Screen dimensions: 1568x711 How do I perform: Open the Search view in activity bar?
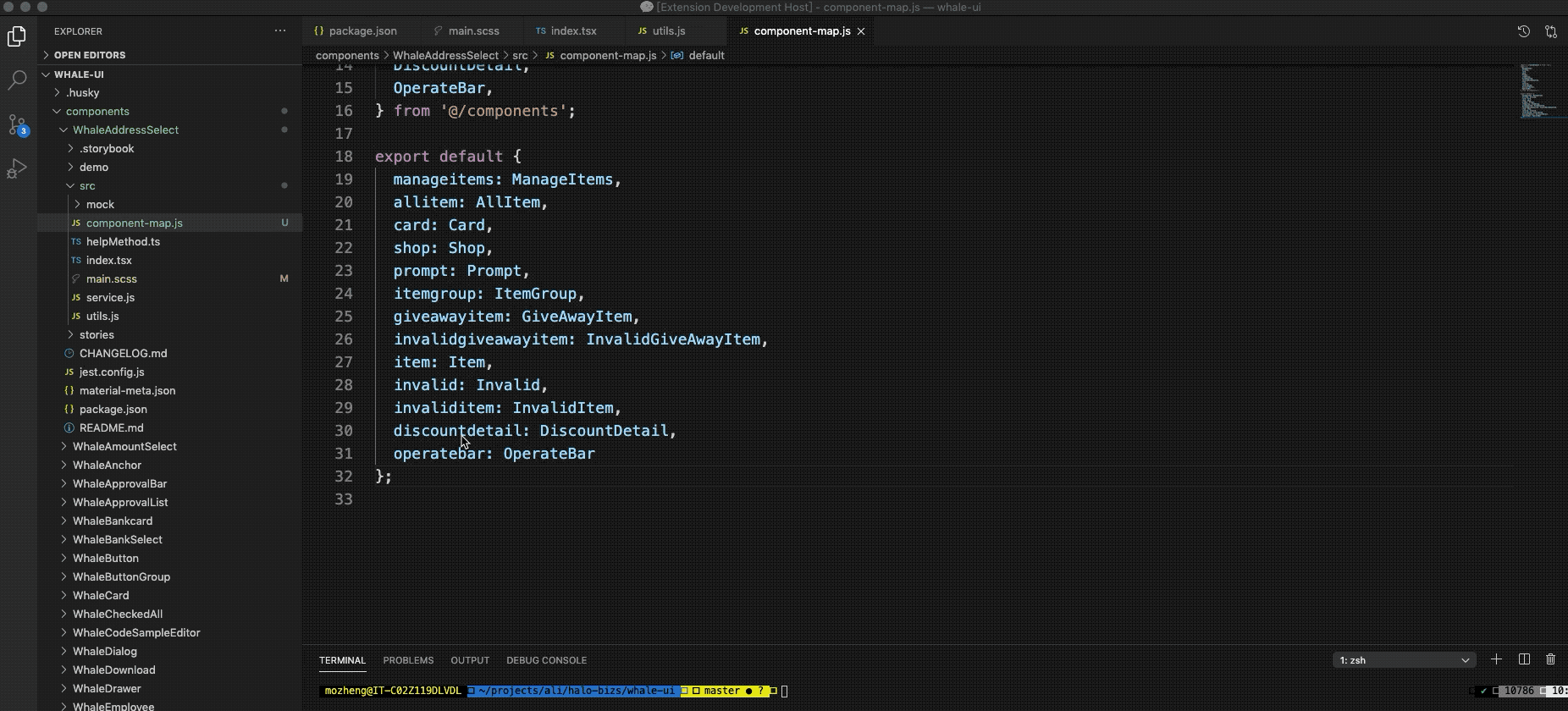click(x=17, y=80)
